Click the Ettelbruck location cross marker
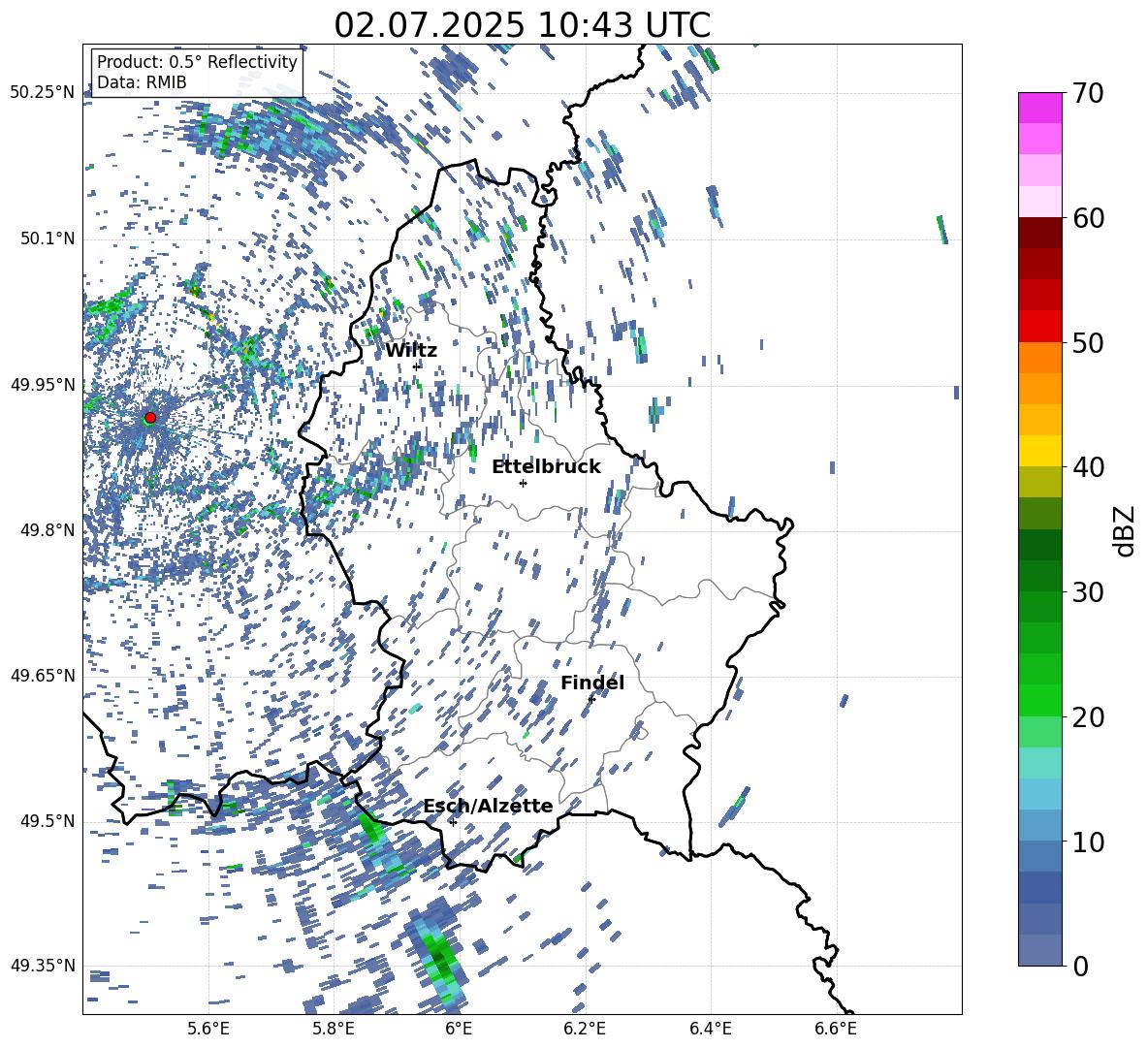1148x1048 pixels. [x=523, y=483]
